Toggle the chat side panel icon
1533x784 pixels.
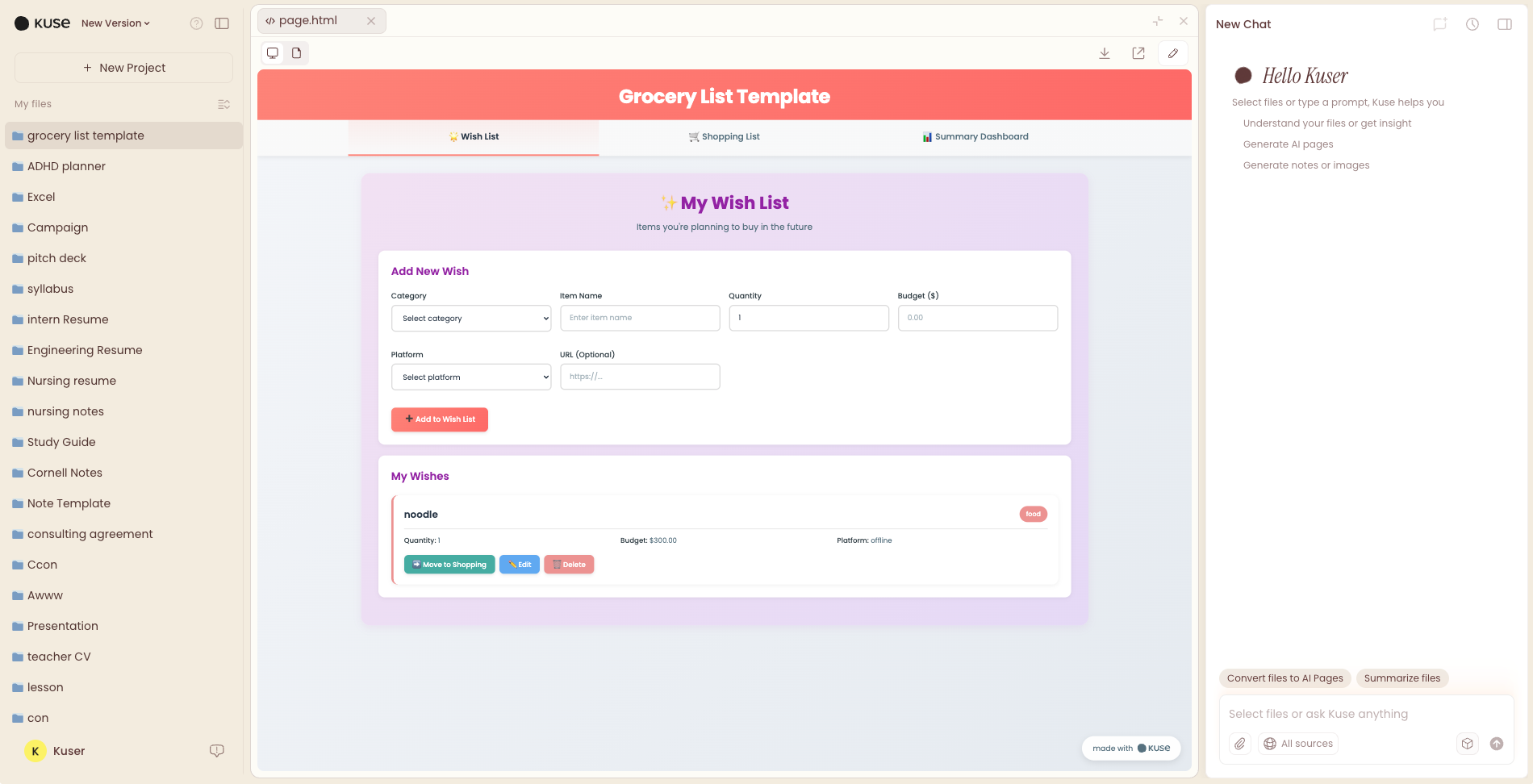1505,24
